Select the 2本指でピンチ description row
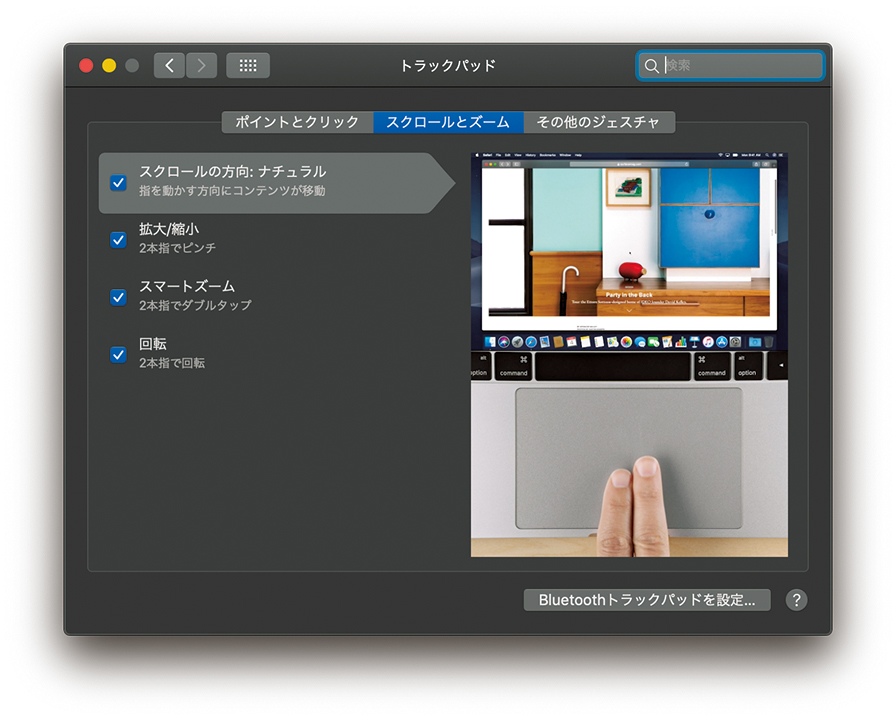The width and height of the screenshot is (896, 720). pos(177,248)
